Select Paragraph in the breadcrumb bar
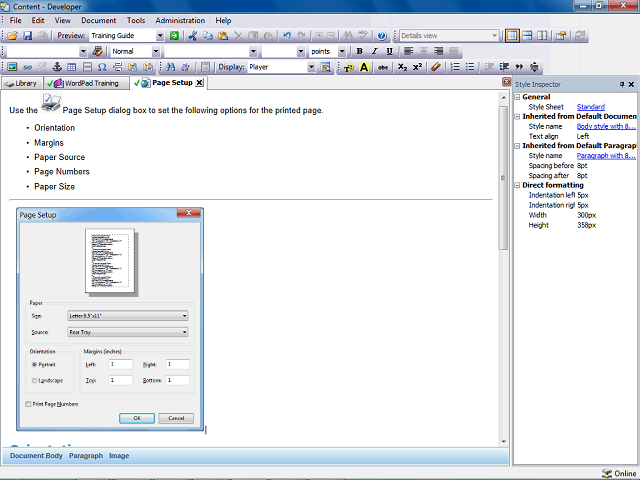640x480 pixels. [86, 456]
